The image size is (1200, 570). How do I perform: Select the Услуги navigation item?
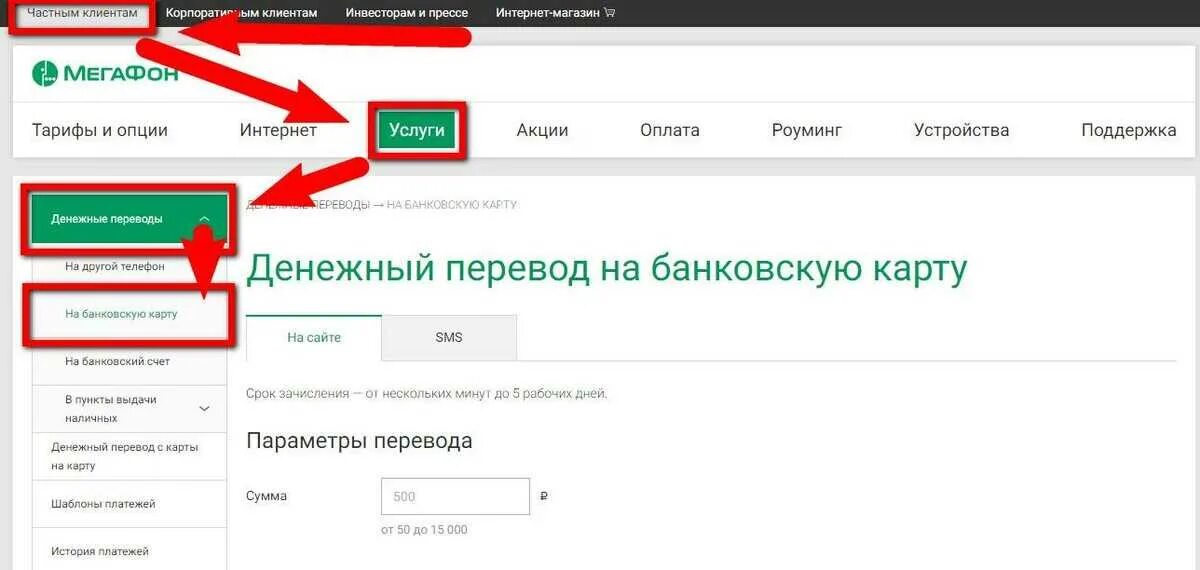click(417, 130)
